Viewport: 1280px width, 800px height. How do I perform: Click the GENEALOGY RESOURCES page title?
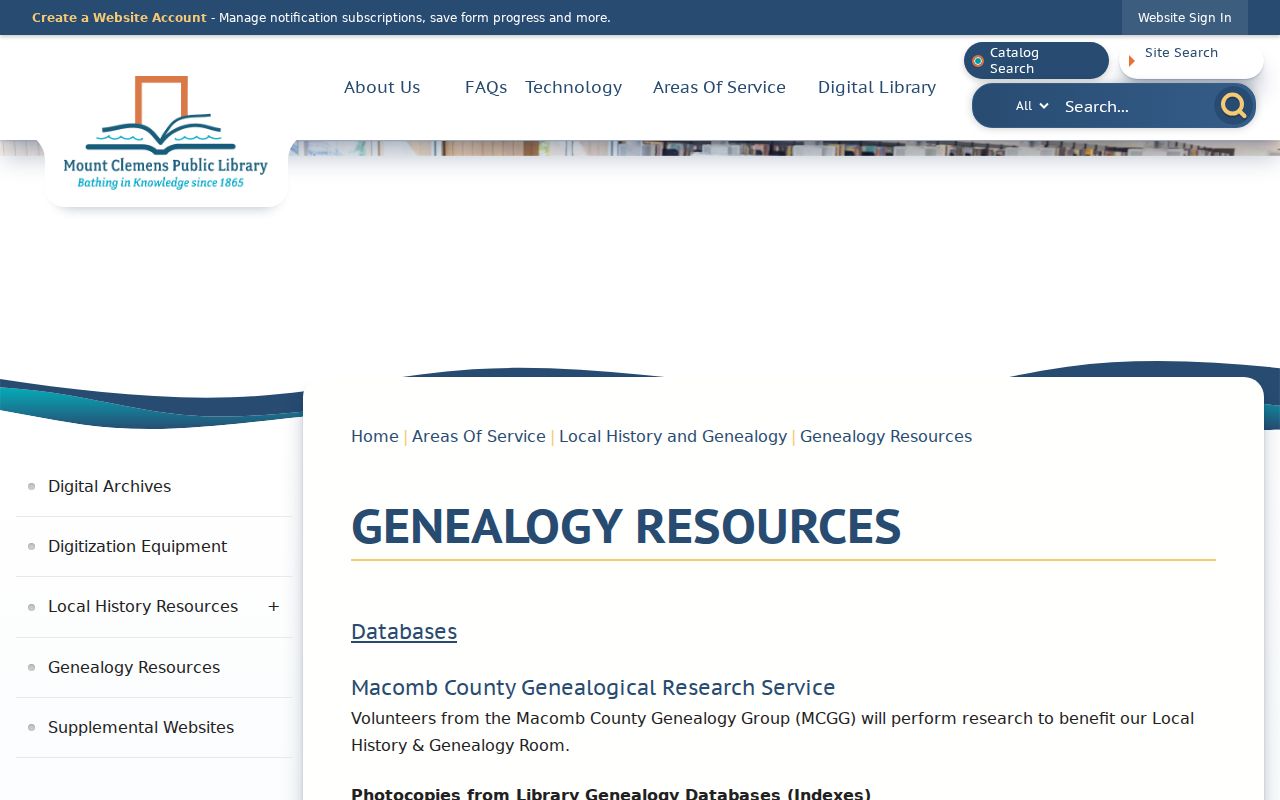(x=626, y=526)
